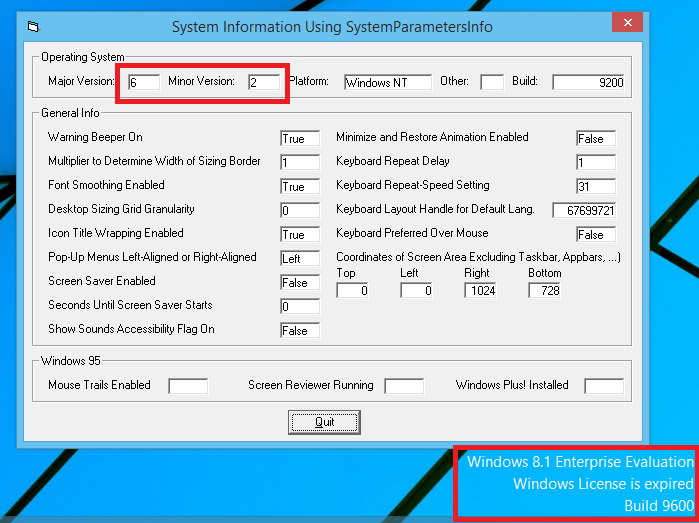The height and width of the screenshot is (523, 699).
Task: Click the 'Coordinates of Screen Area' label
Action: coord(478,257)
